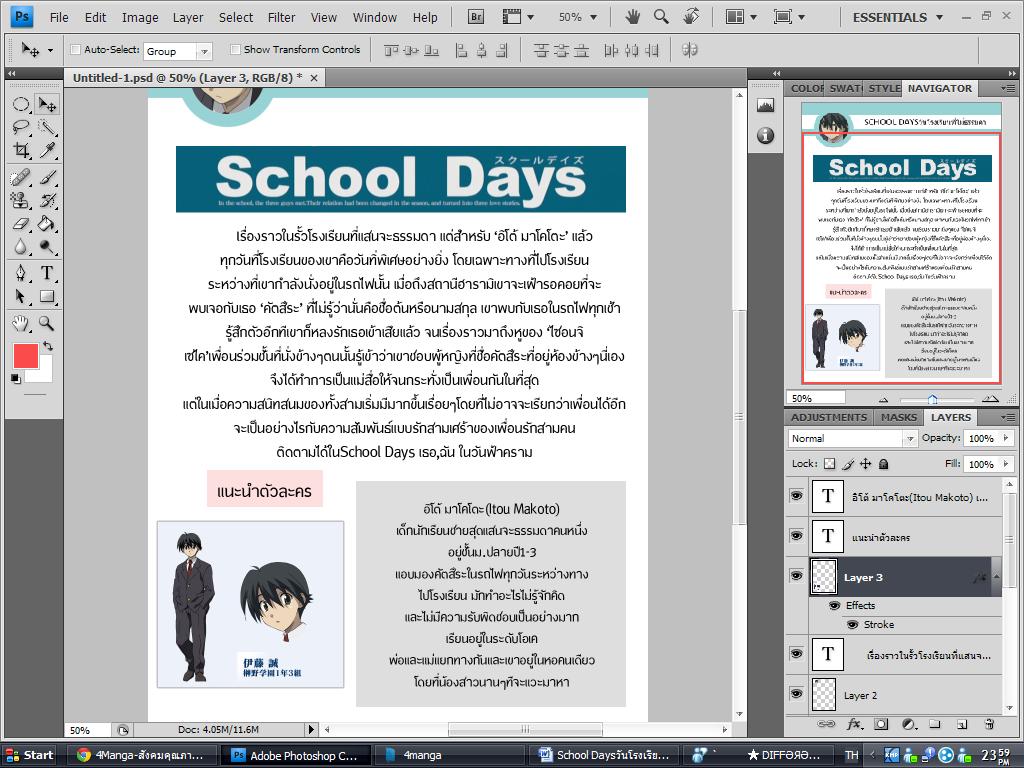Open the Opacity slider arrow

click(1006, 438)
